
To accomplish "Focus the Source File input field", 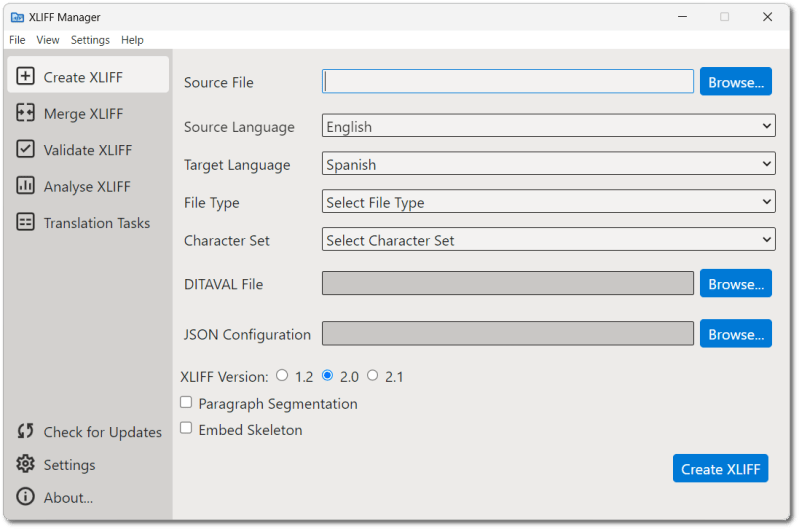I will 507,82.
